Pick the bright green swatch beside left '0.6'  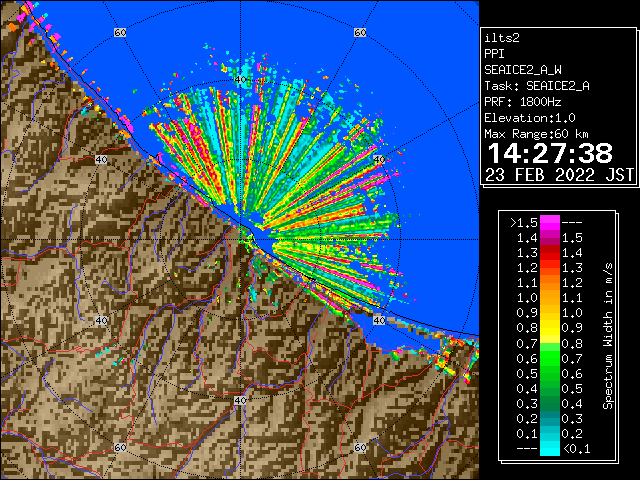pos(550,358)
